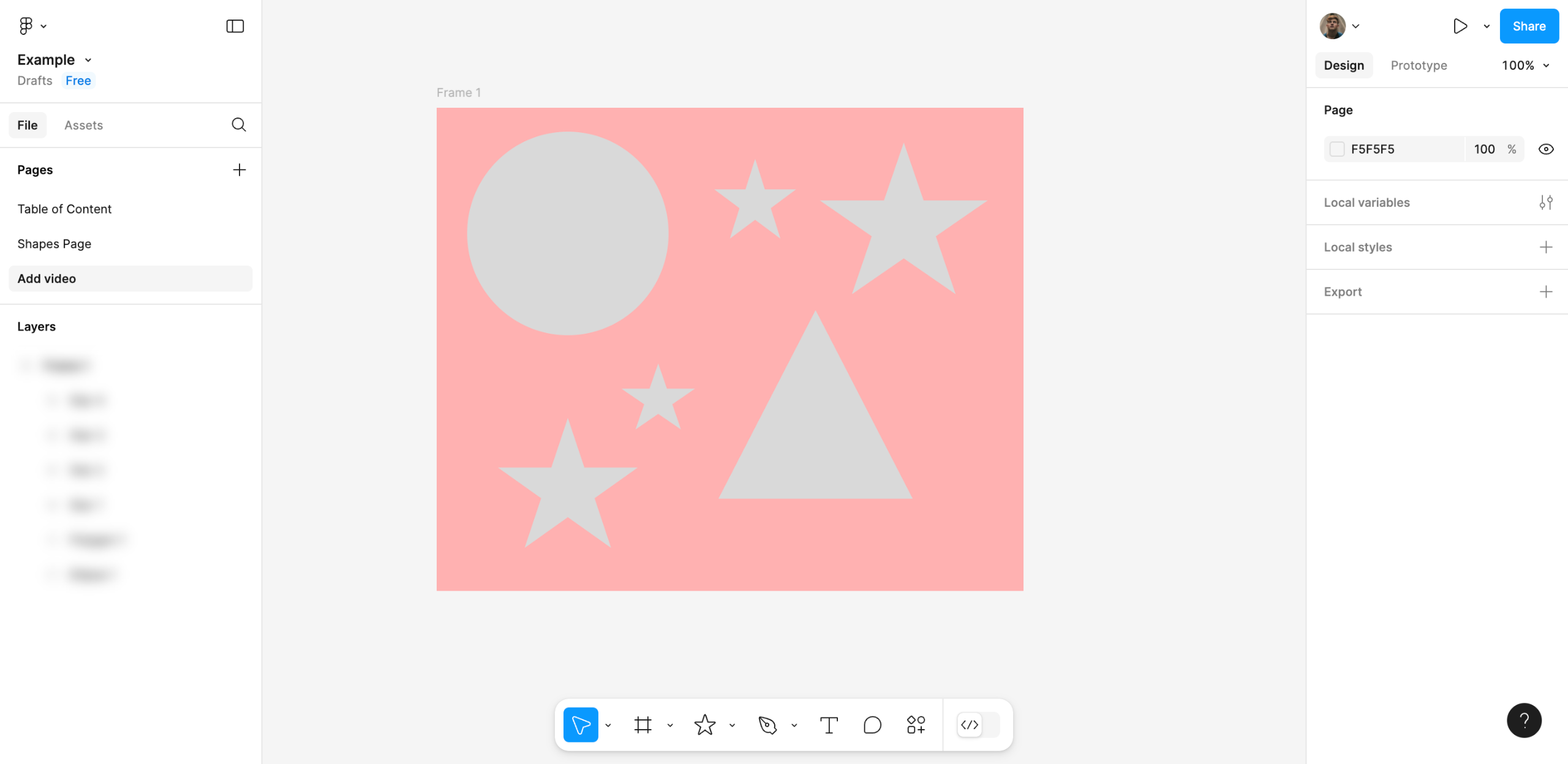The width and height of the screenshot is (1568, 764).
Task: Switch to the Prototype tab
Action: 1419,66
